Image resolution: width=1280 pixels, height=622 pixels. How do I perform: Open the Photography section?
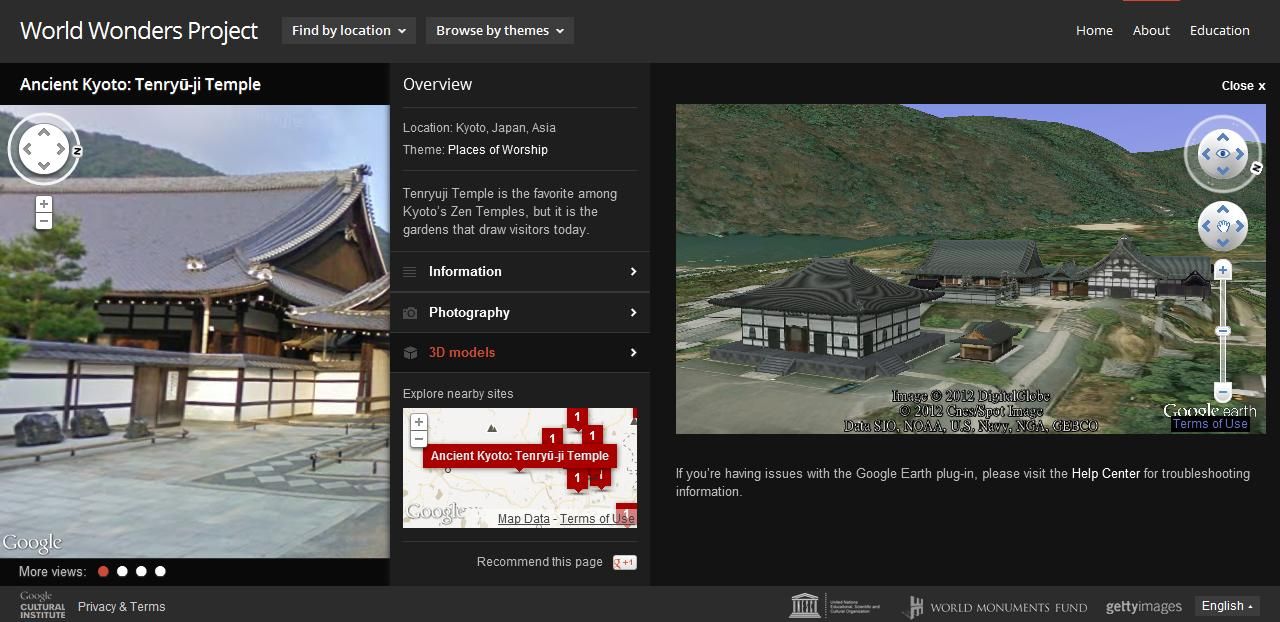click(x=520, y=313)
